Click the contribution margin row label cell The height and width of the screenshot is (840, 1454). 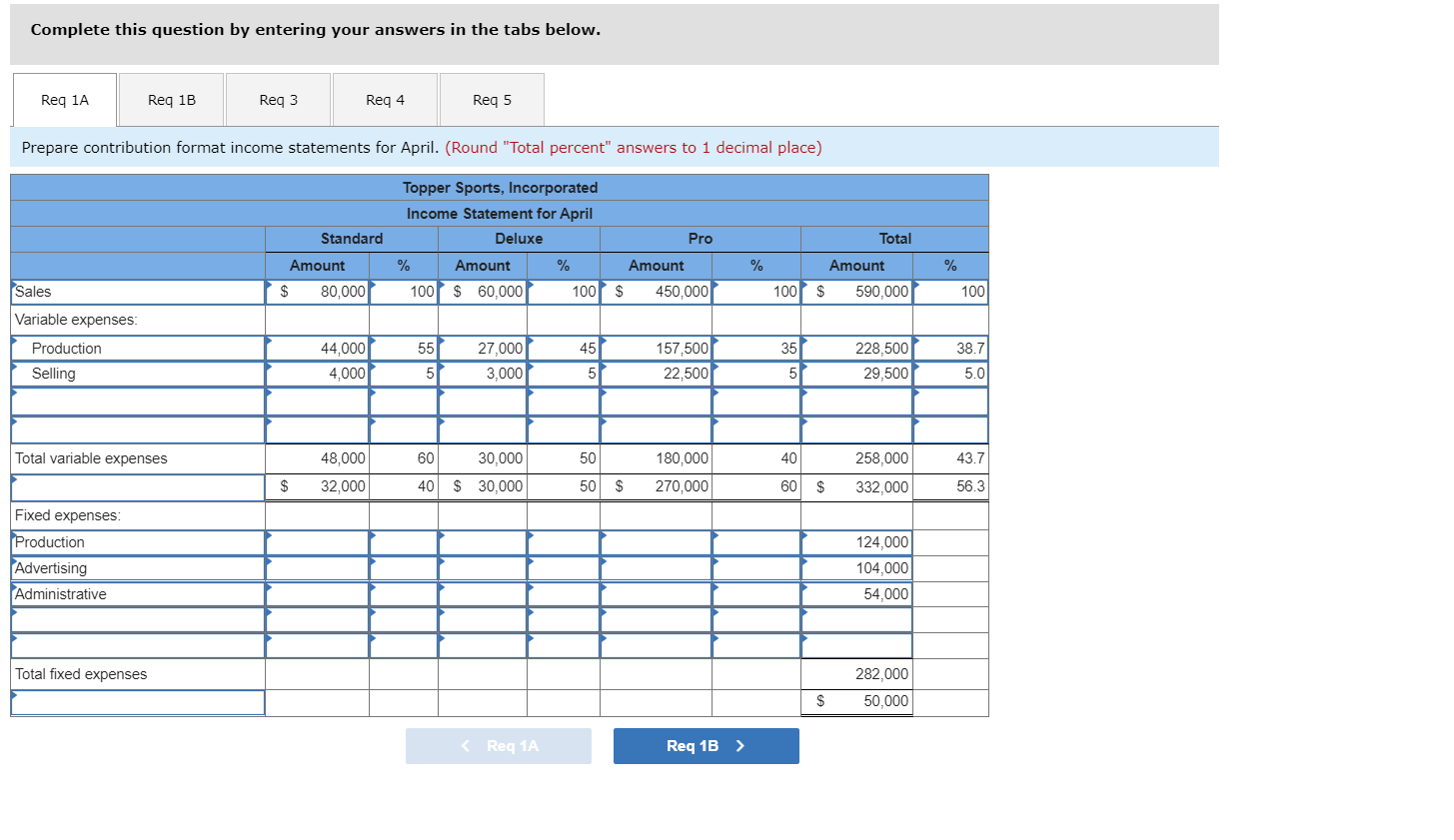[x=137, y=486]
